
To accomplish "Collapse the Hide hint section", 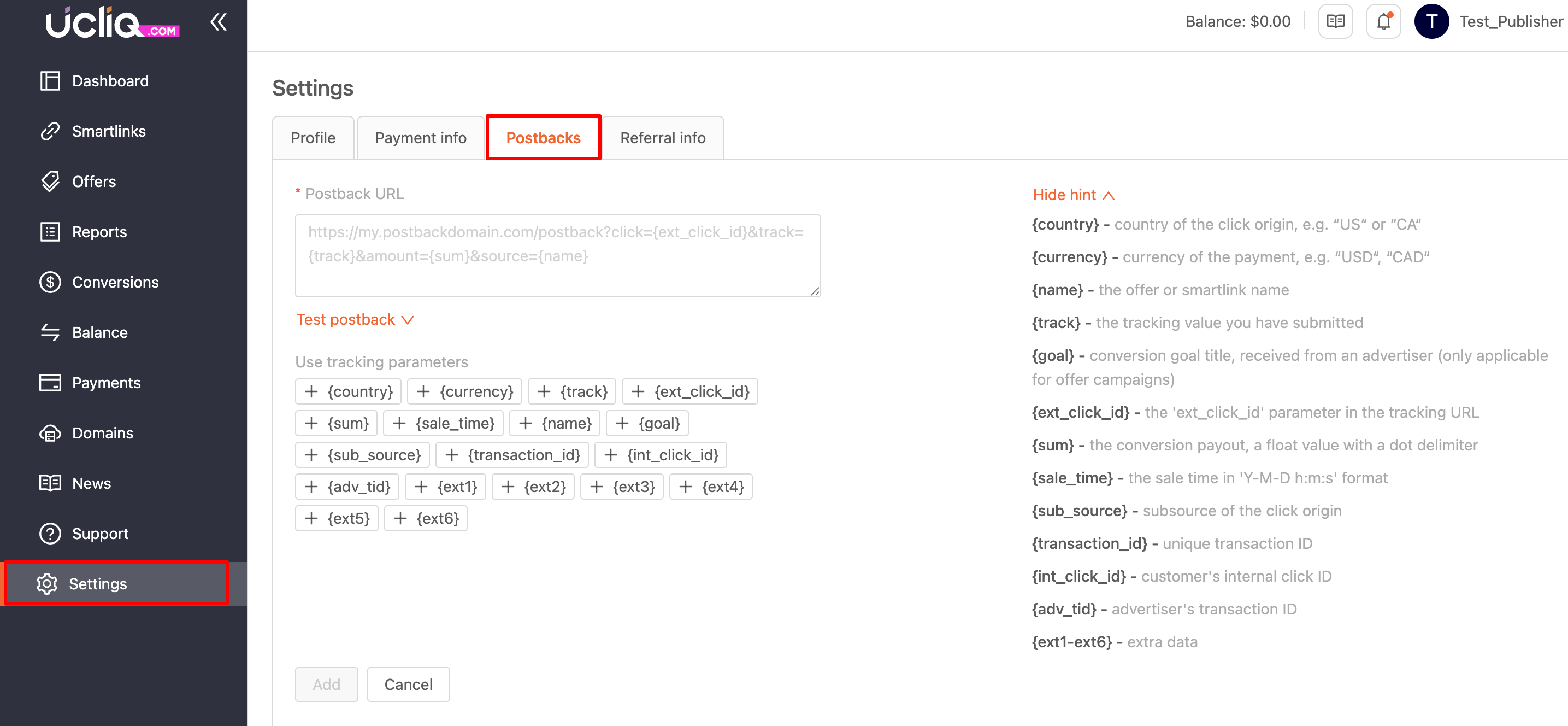I will [1073, 195].
